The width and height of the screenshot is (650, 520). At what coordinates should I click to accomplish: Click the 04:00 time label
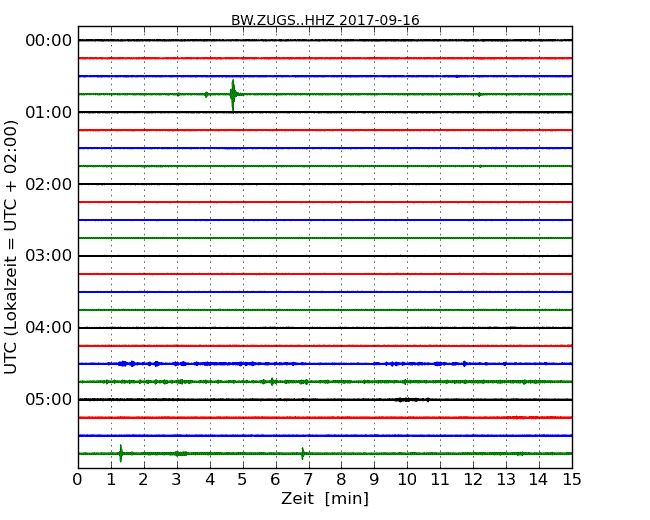49,328
